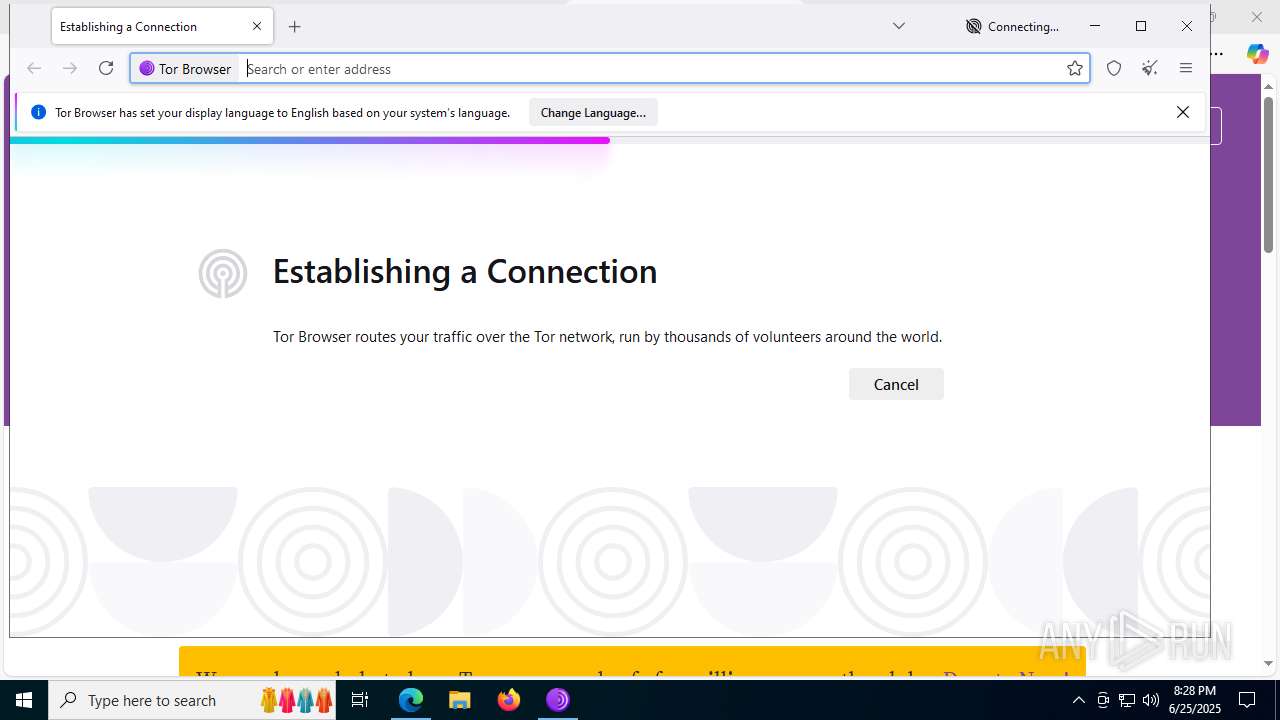Open Task View from taskbar
Viewport: 1280px width, 720px height.
(361, 700)
